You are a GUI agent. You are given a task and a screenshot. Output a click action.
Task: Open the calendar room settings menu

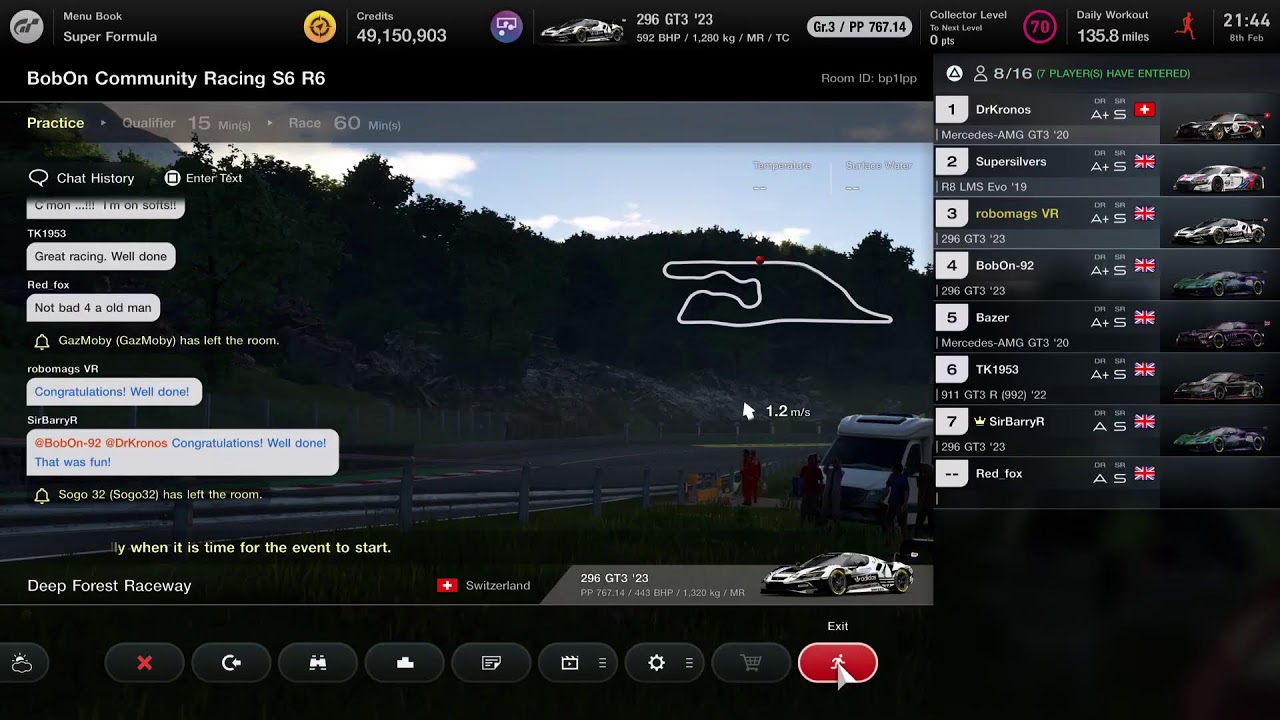[x=578, y=663]
